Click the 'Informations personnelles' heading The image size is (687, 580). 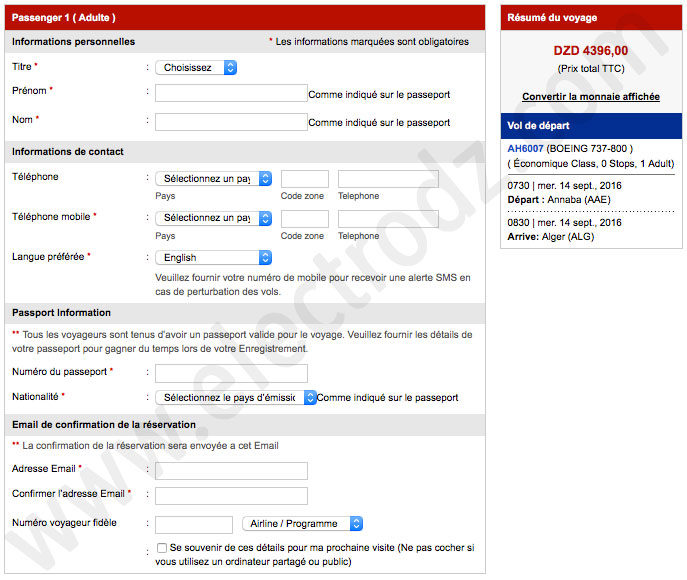pyautogui.click(x=74, y=42)
